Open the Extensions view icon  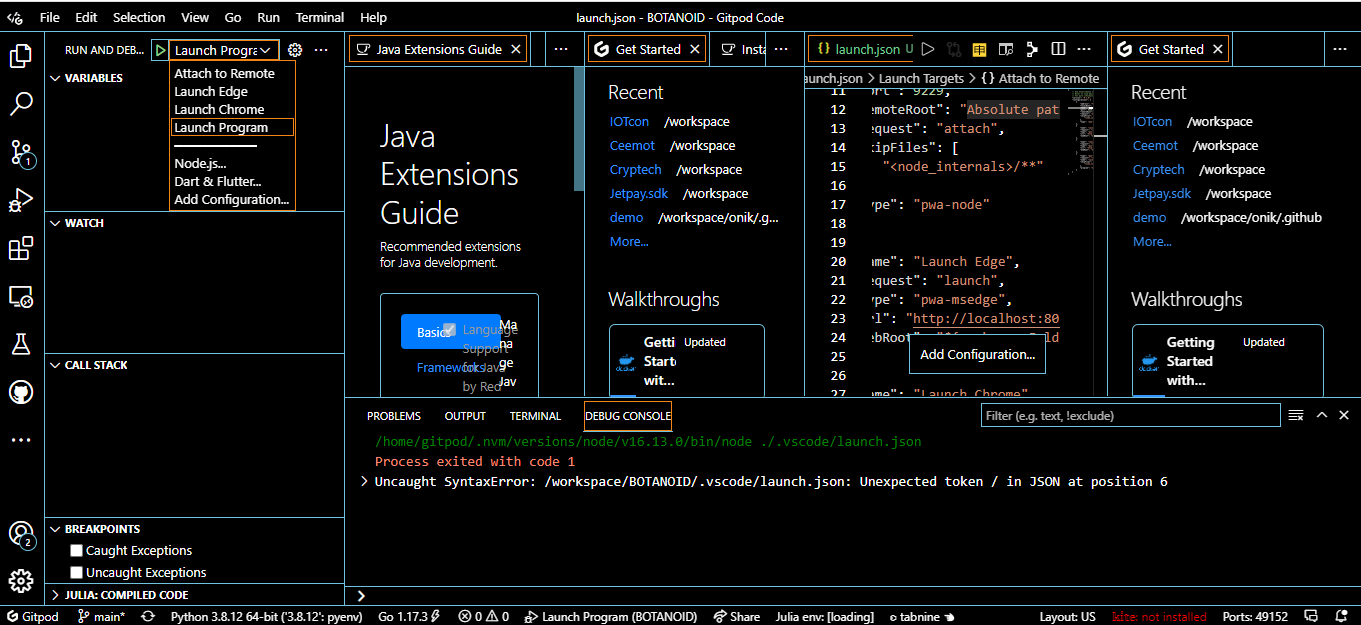pos(21,249)
